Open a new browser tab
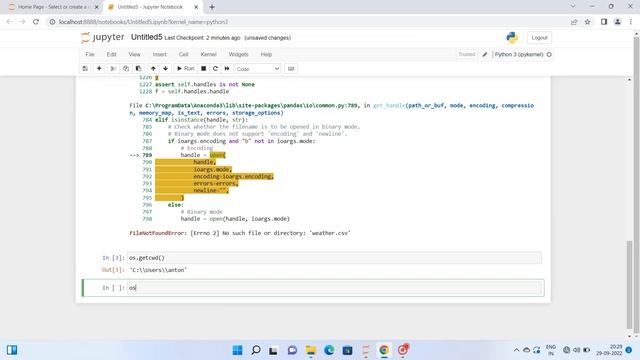This screenshot has height=360, width=640. pos(212,7)
